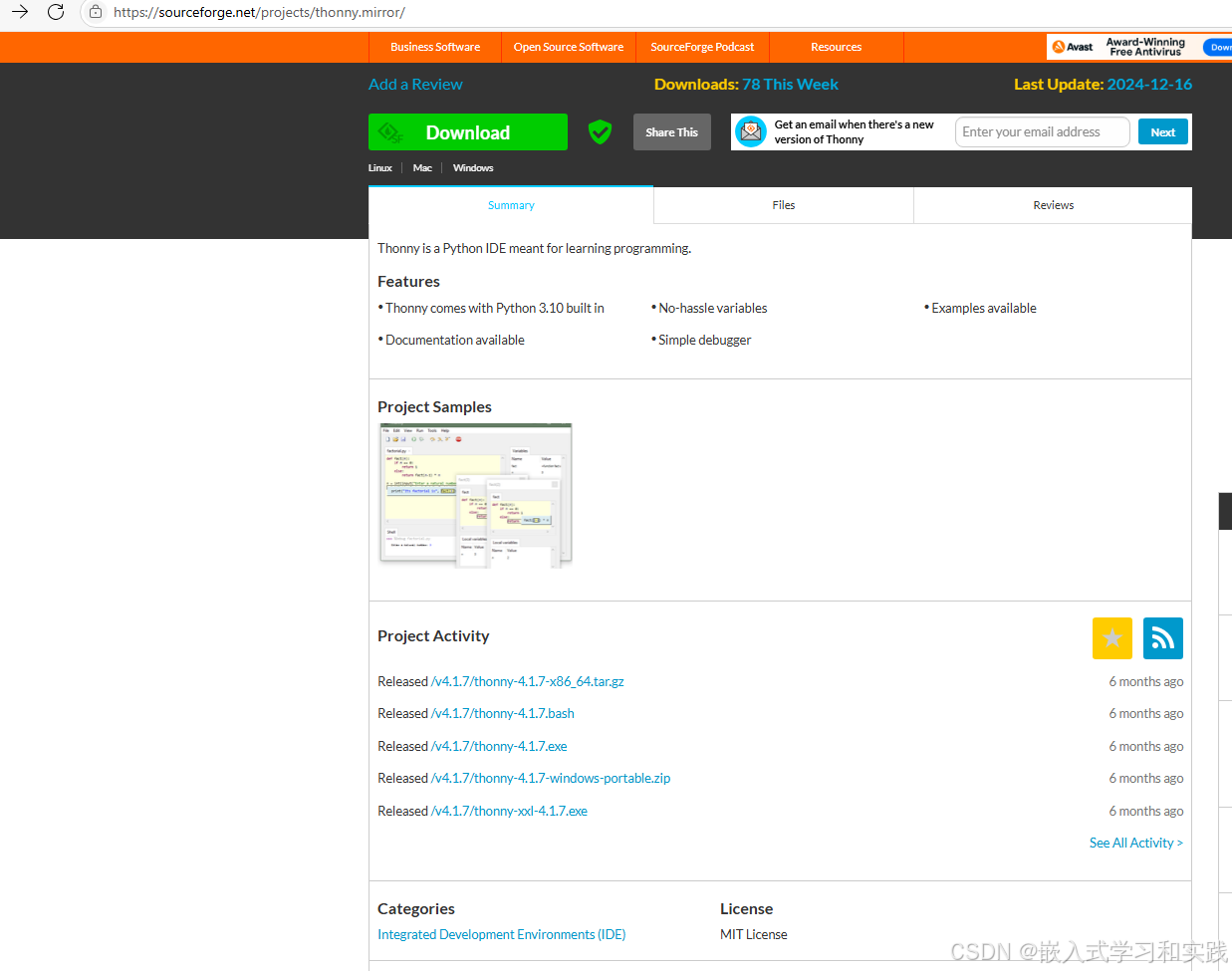Switch to the Files tab

784,205
